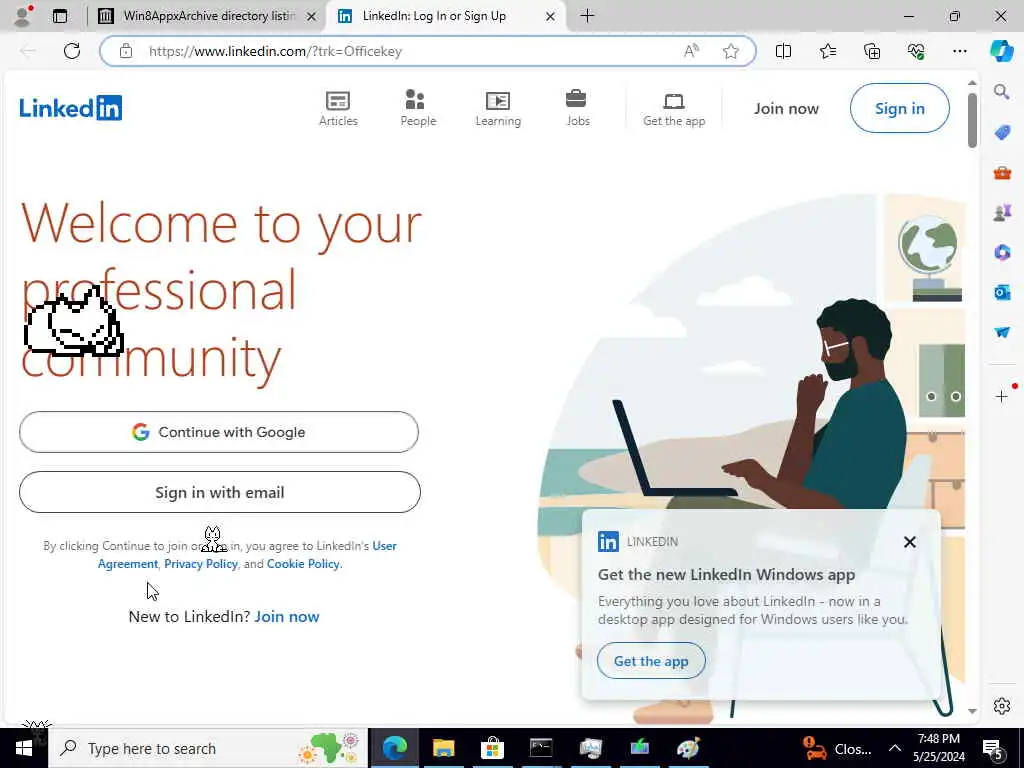Open Paint palette icon in taskbar
1024x768 pixels.
point(688,748)
